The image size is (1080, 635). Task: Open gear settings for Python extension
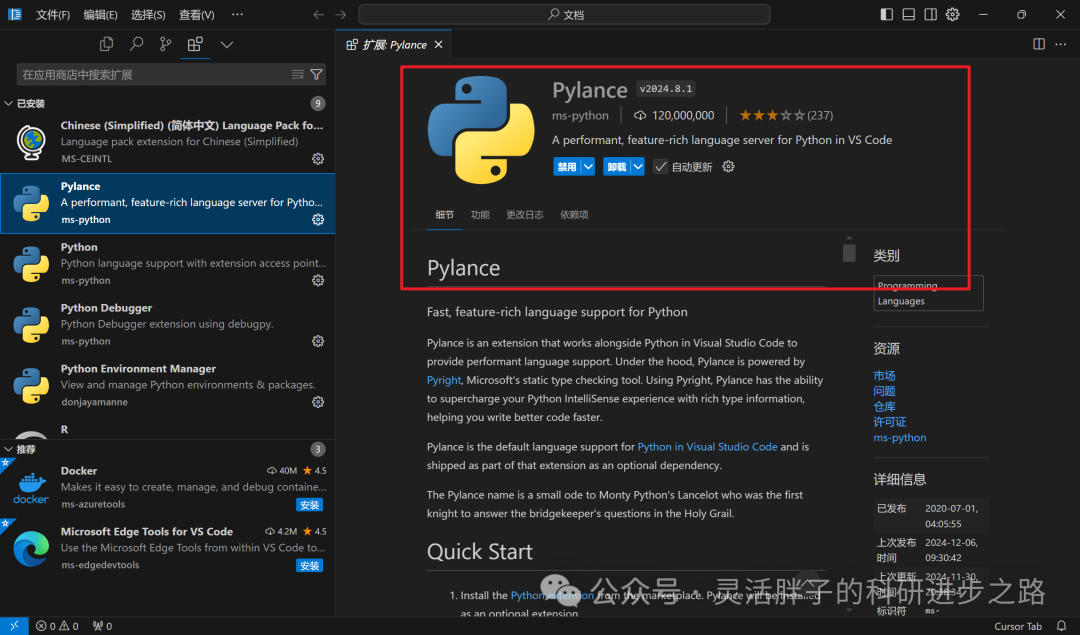(x=318, y=280)
